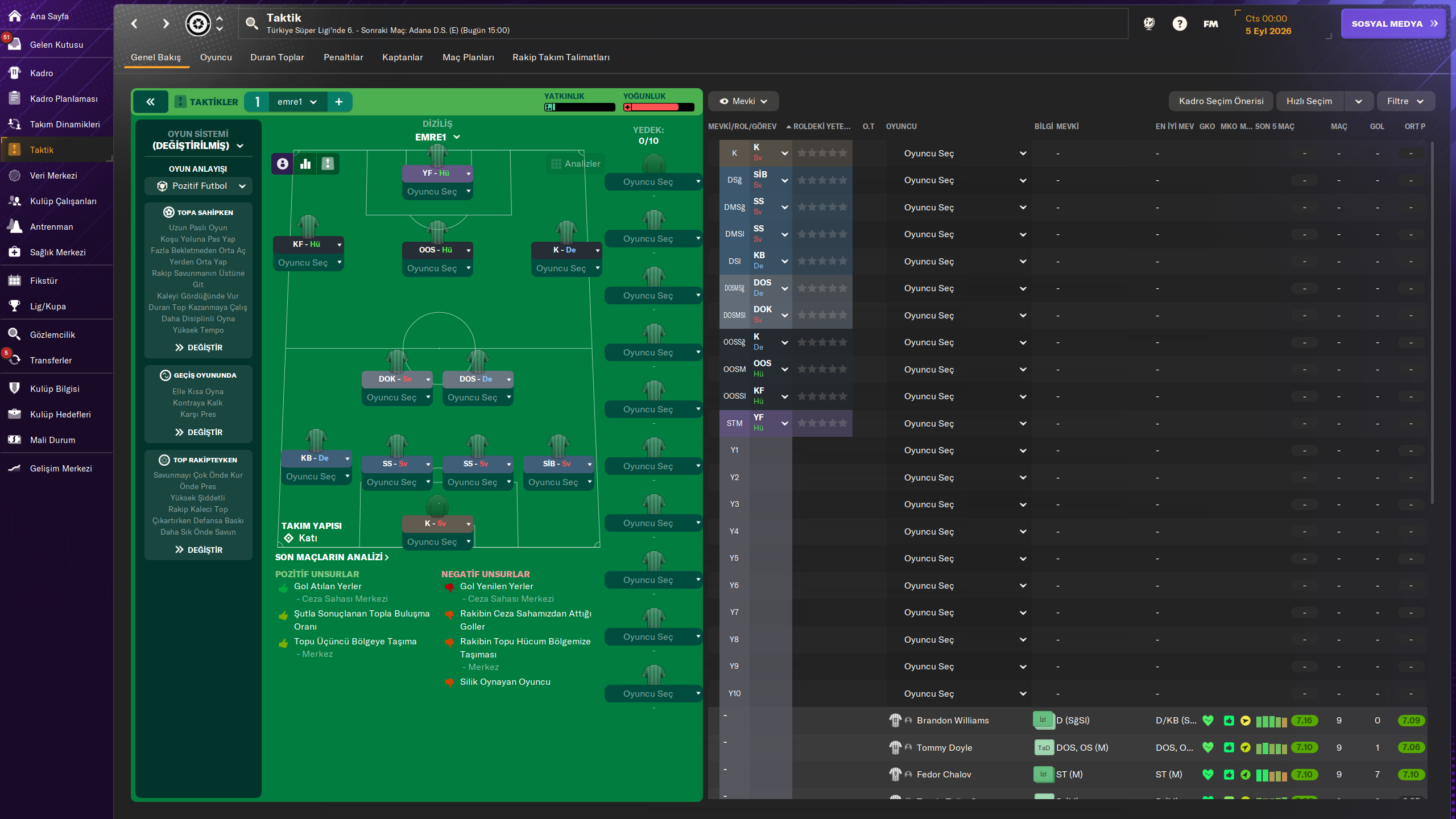Viewport: 1456px width, 819px height.
Task: Click DEĞİŞTİR under Topa Sahipken
Action: click(198, 348)
